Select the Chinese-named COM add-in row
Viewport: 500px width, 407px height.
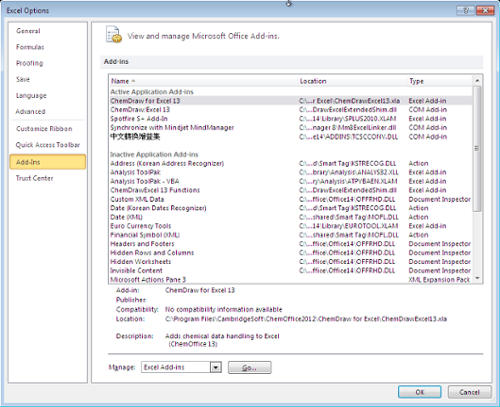tap(291, 137)
